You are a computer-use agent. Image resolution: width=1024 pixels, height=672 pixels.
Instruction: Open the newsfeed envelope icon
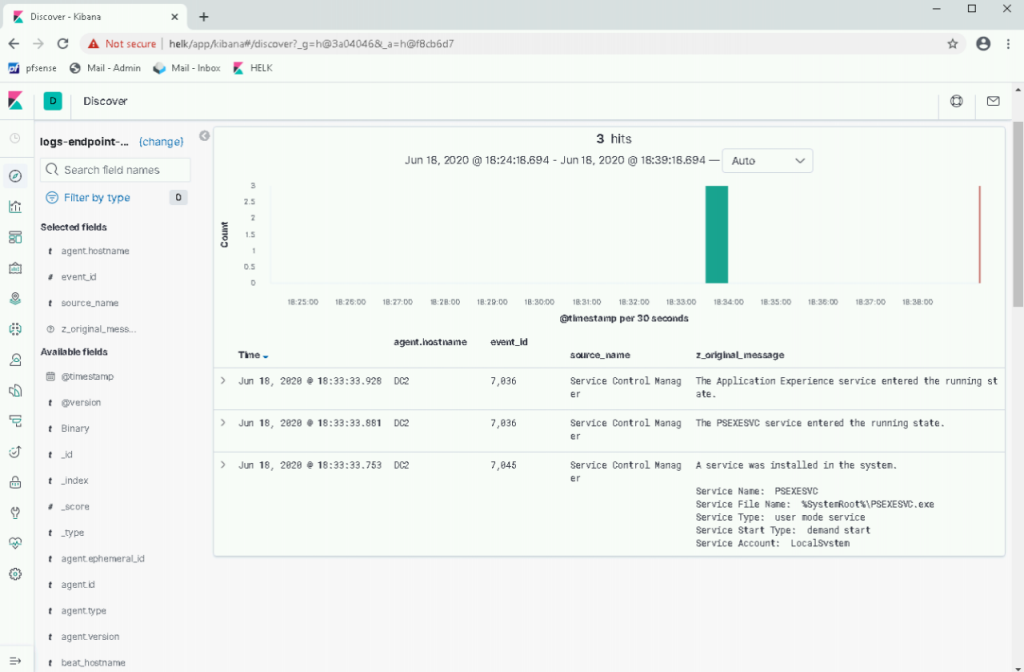click(x=993, y=101)
